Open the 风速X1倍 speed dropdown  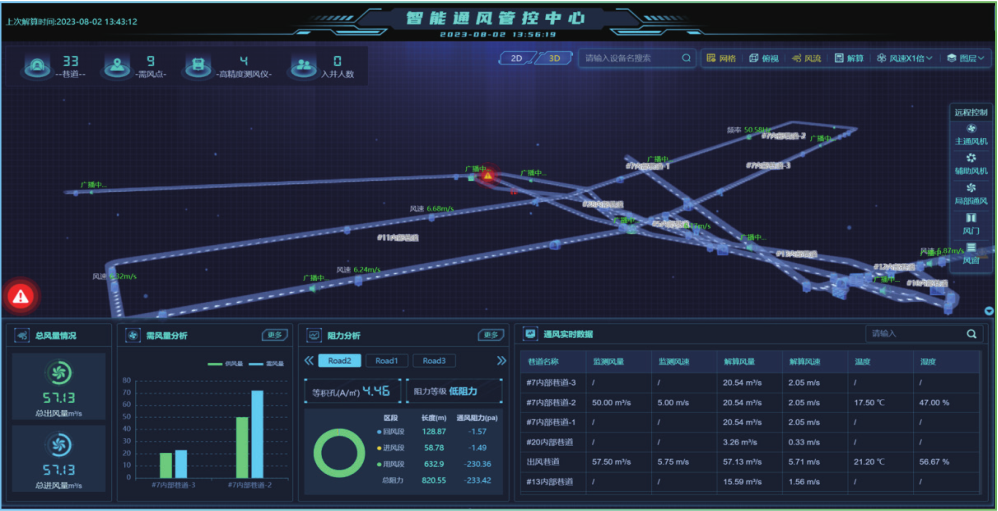click(x=904, y=59)
